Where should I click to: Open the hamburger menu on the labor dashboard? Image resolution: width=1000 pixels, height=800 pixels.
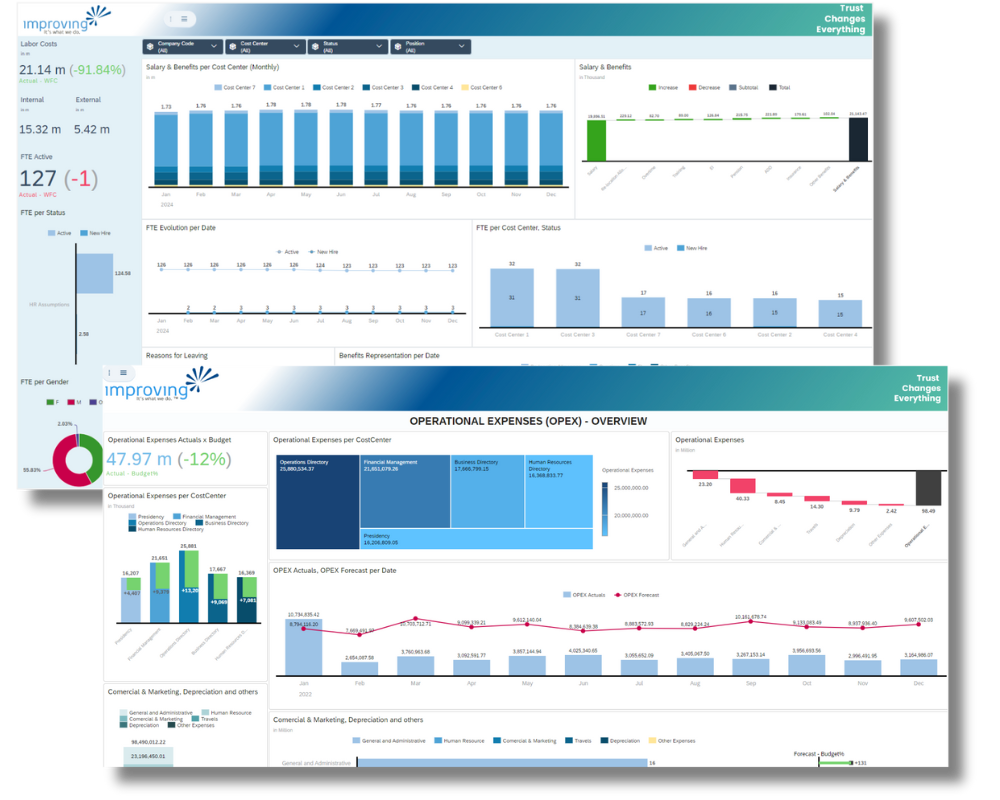(184, 18)
